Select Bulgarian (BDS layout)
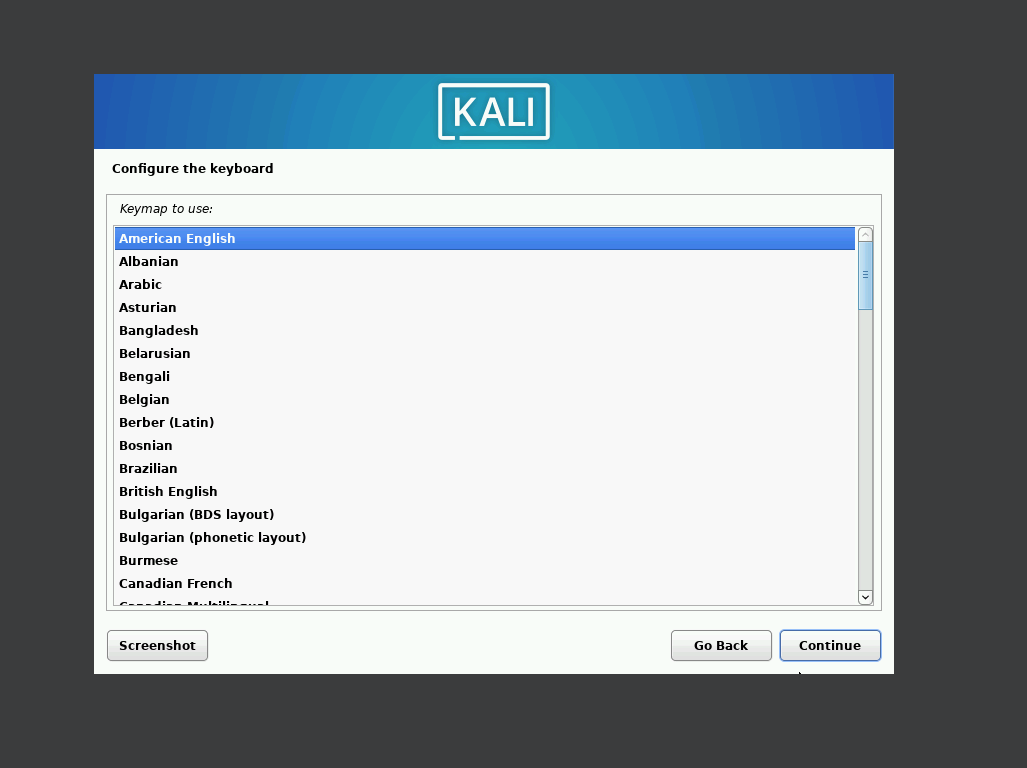Viewport: 1027px width, 768px height. [x=485, y=514]
